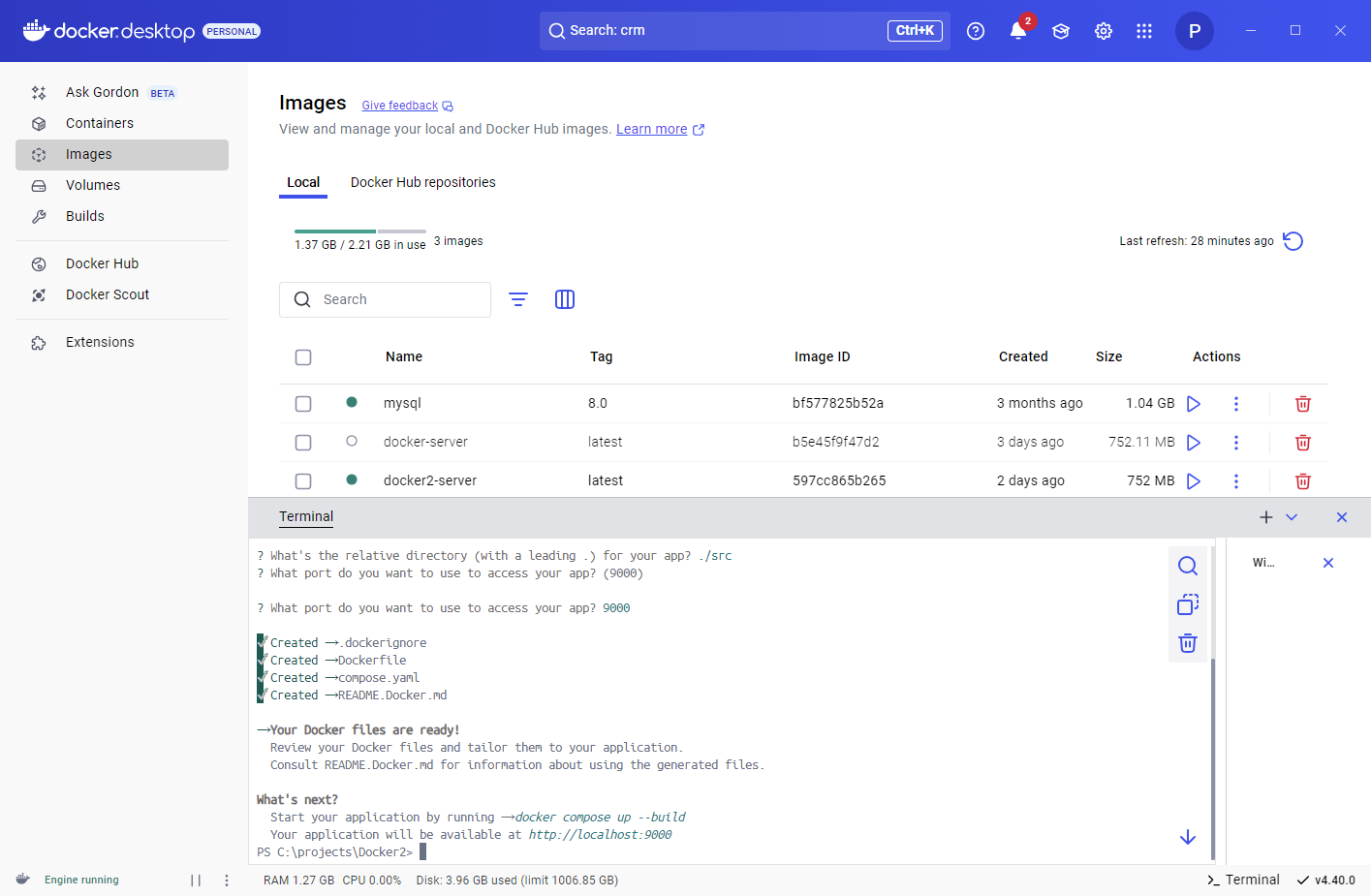Run the docker2-server image
1371x896 pixels.
pos(1194,481)
